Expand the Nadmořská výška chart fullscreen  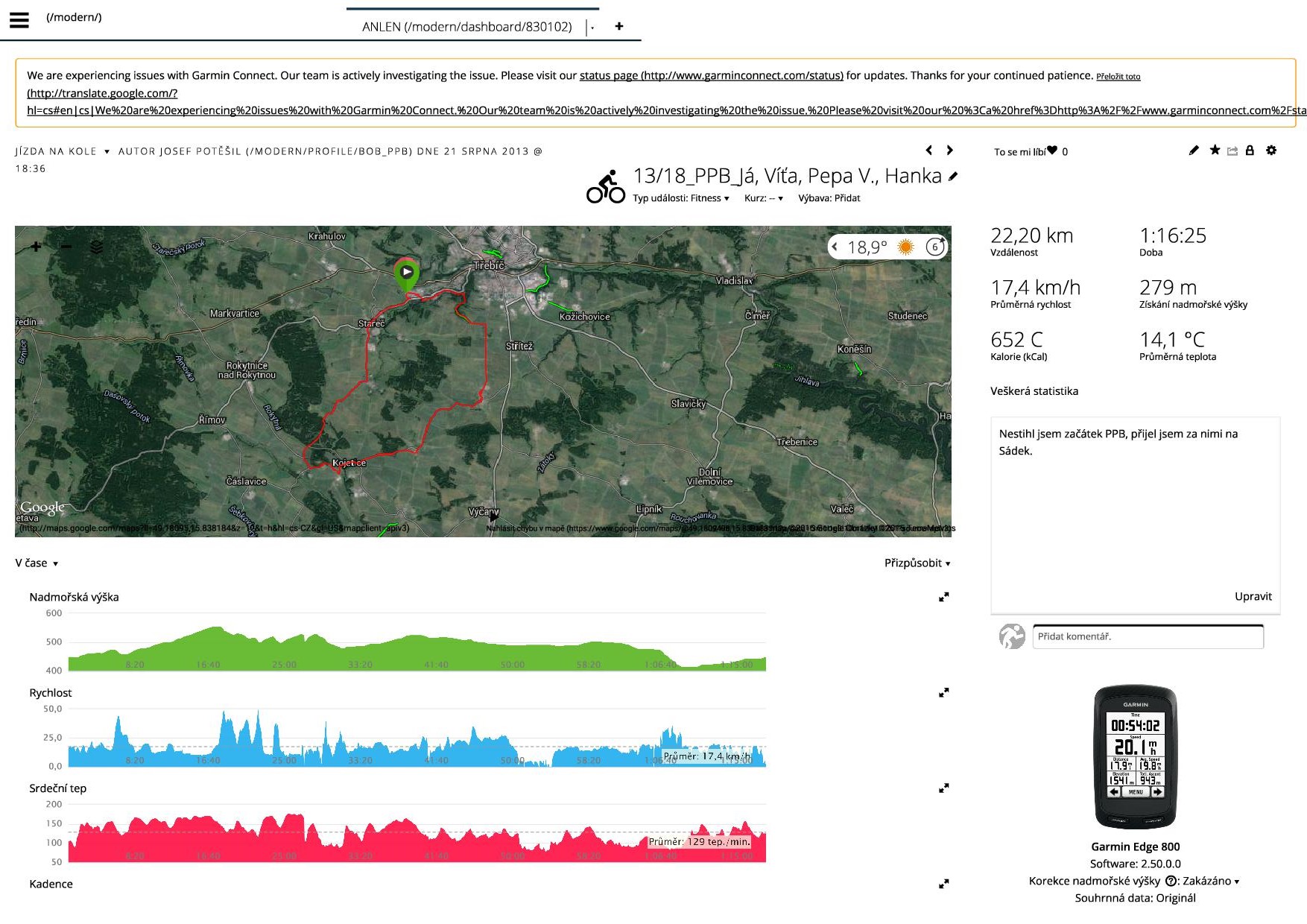pos(943,597)
